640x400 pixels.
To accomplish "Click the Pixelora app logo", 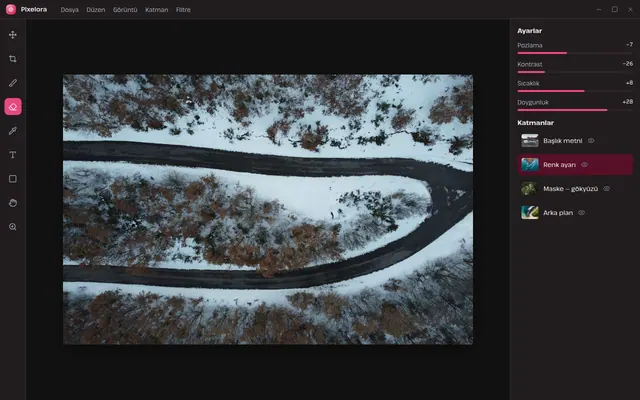I will coord(11,9).
